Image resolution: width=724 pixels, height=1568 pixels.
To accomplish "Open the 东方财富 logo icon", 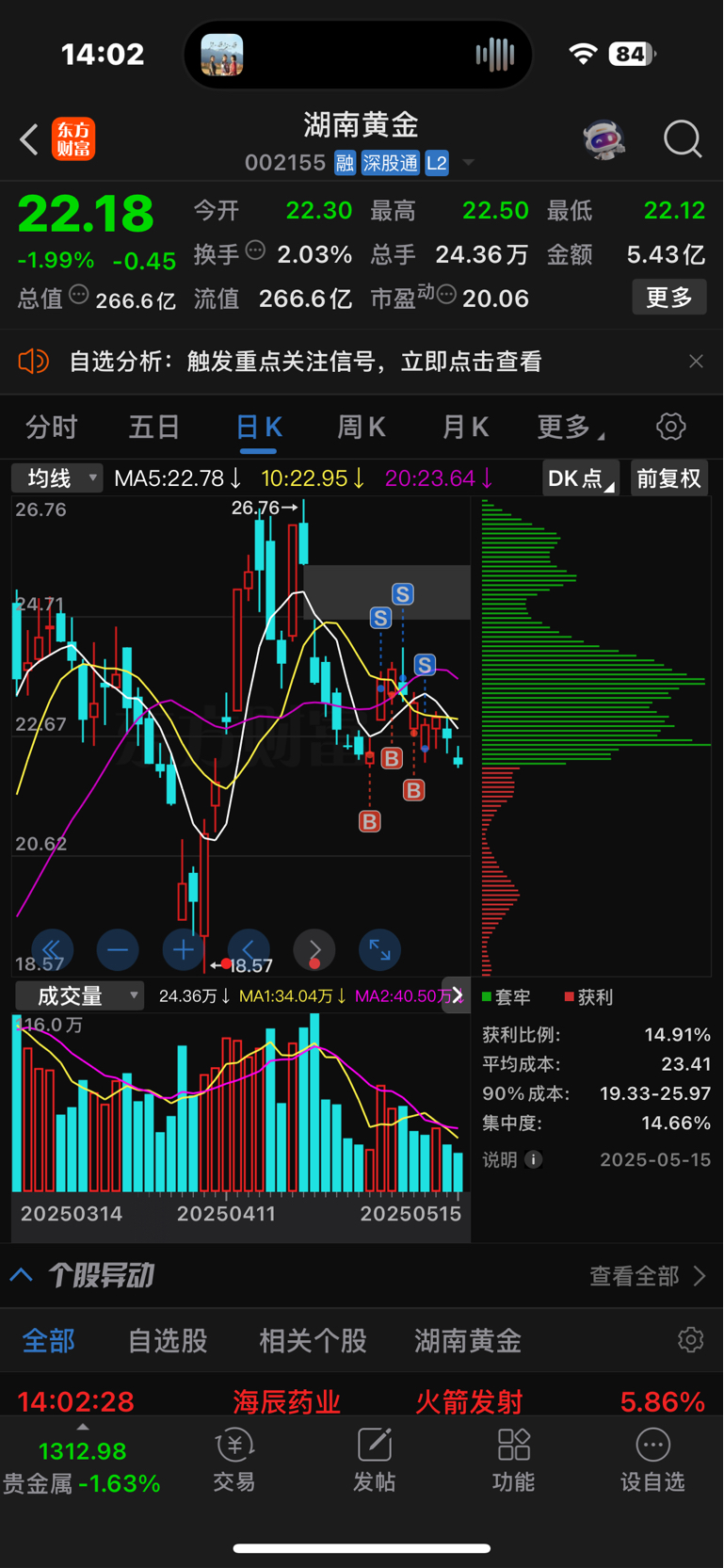I will (73, 139).
